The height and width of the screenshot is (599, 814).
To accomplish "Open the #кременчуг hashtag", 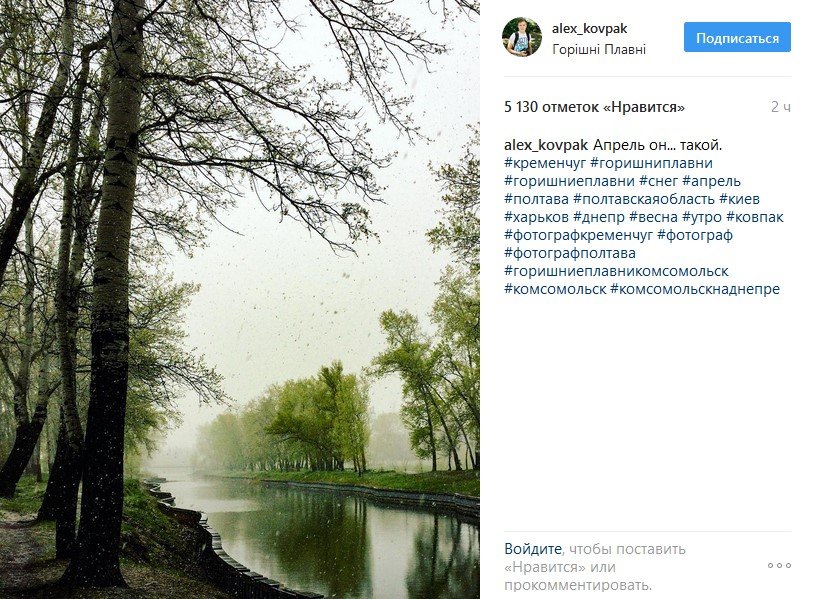I will [x=545, y=163].
